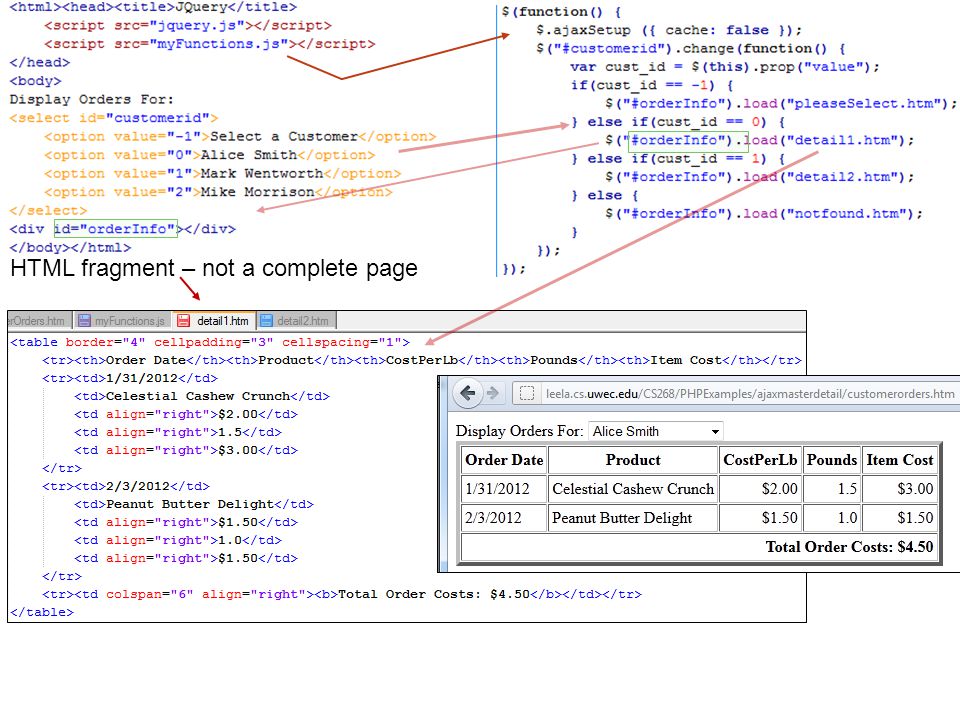Viewport: 960px width, 720px height.
Task: Focus the customerorders.htm URL in the address bar
Action: click(750, 394)
